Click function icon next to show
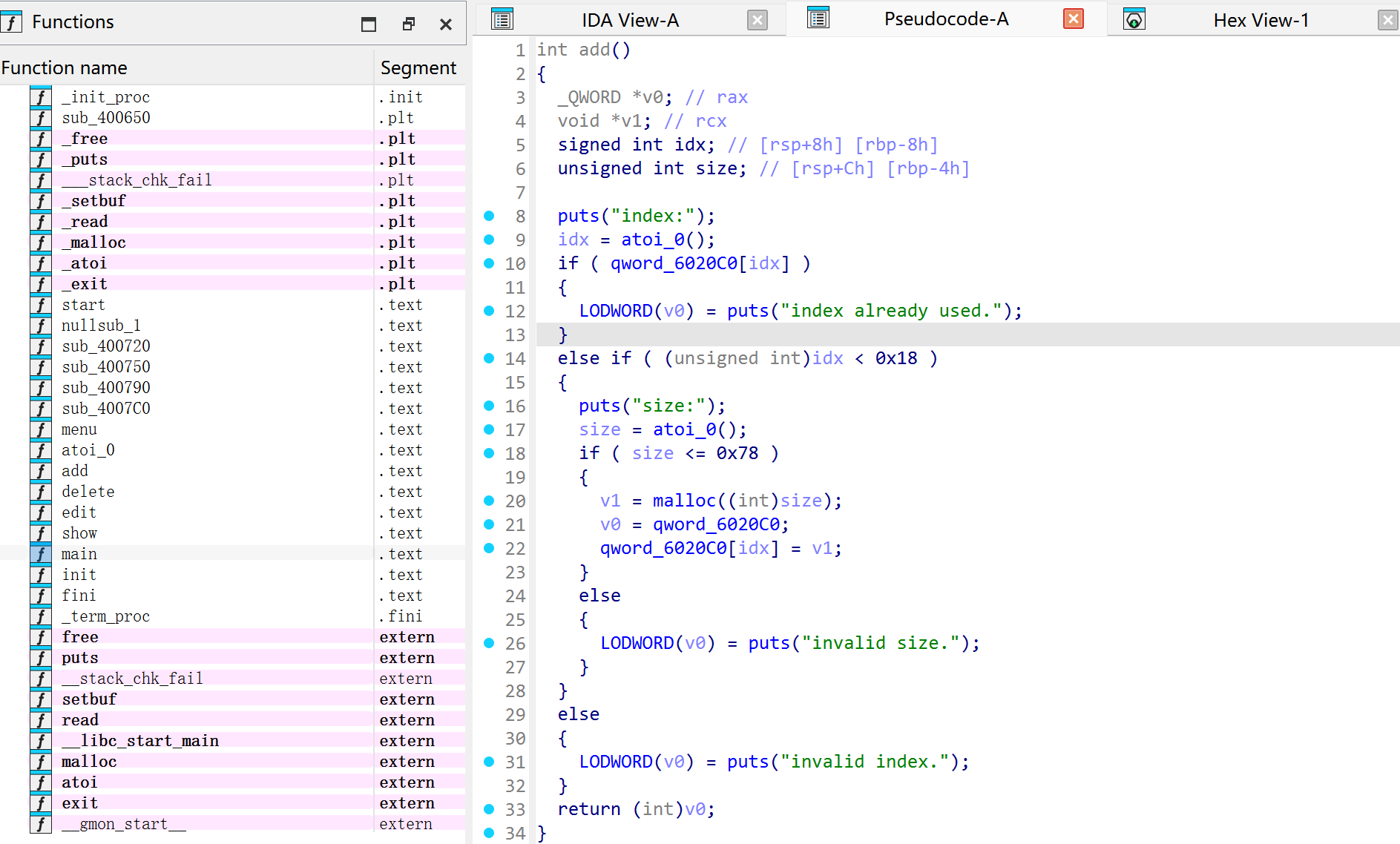Image resolution: width=1400 pixels, height=844 pixels. (x=41, y=533)
